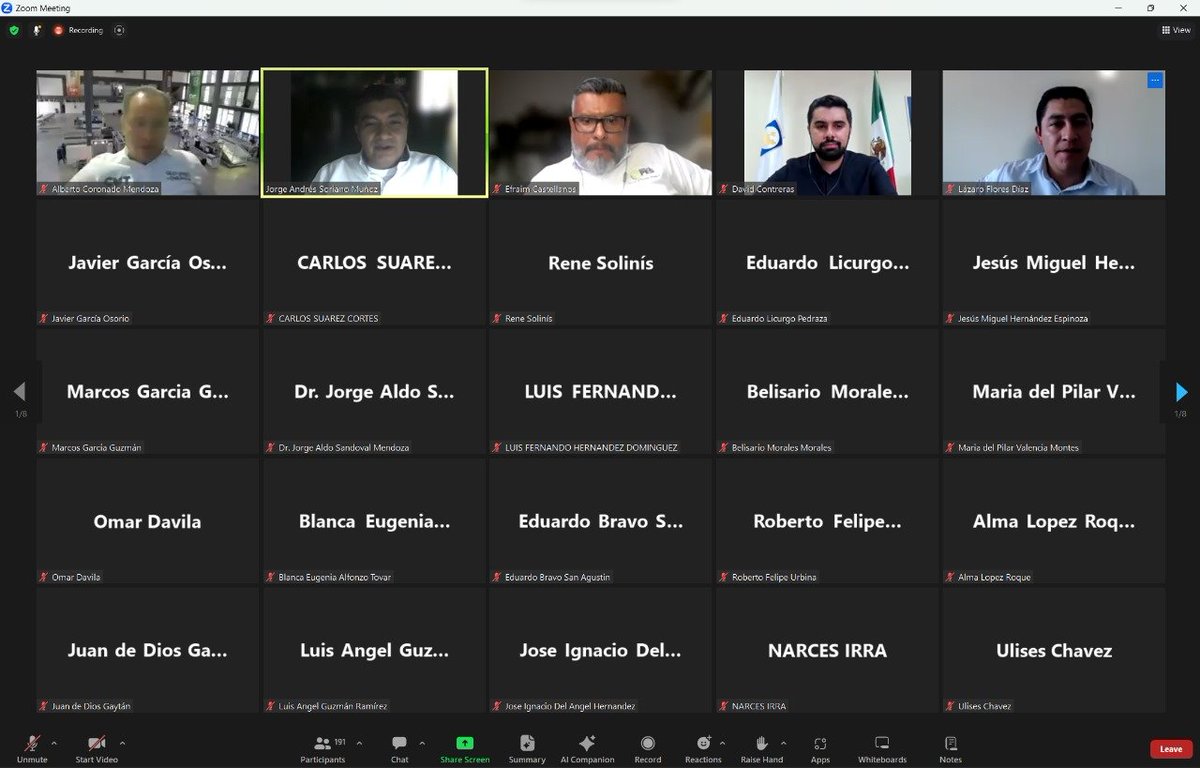Expand arrow next to Participants
1200x768 pixels.
359,743
